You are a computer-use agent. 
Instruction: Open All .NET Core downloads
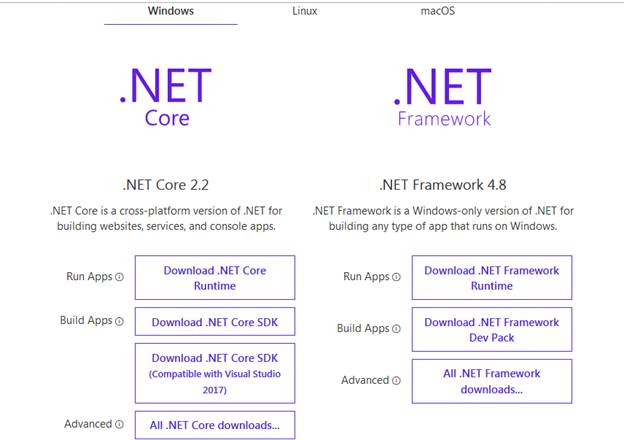click(215, 425)
